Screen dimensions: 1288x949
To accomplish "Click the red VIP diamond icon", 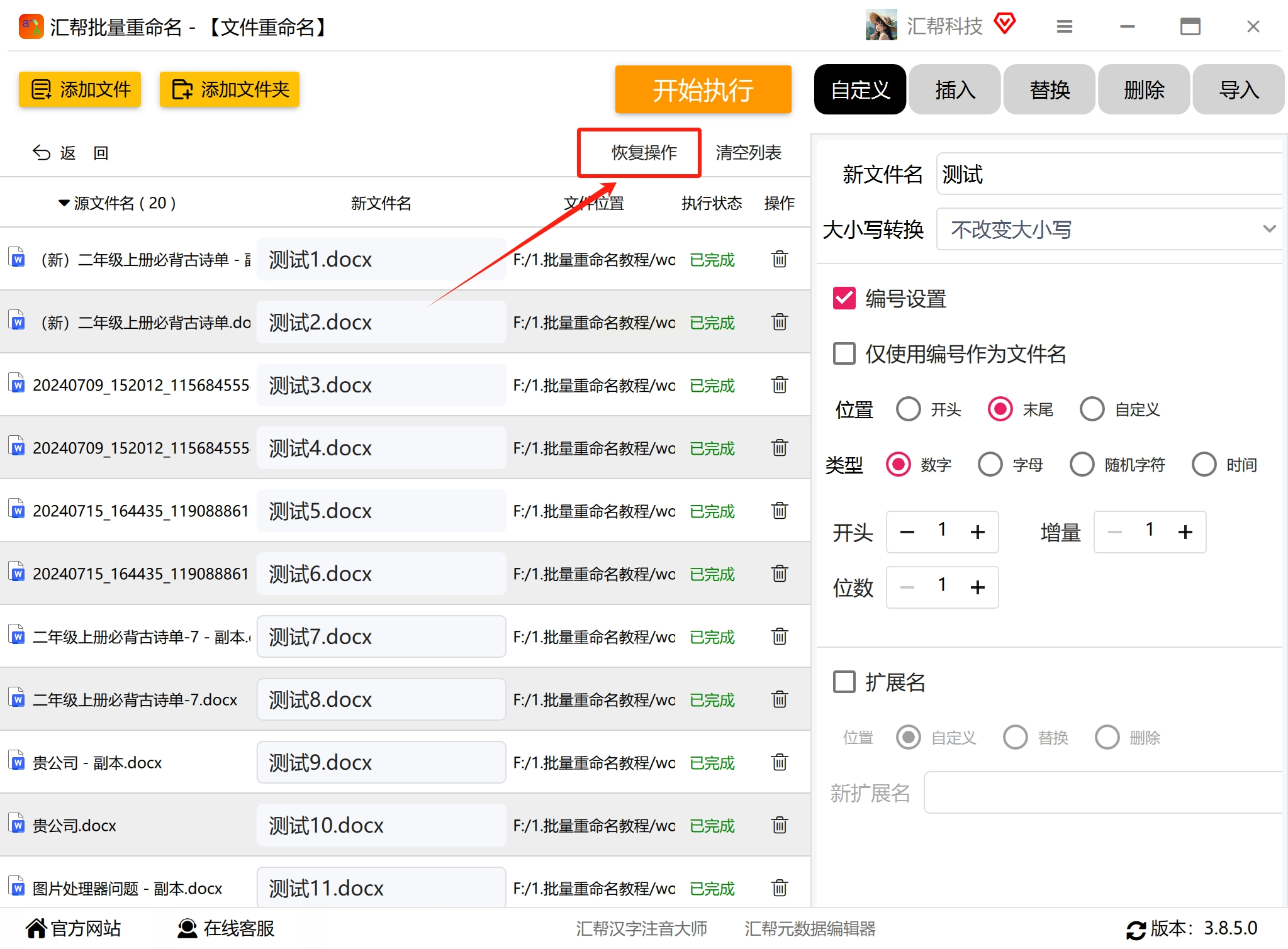I will (x=1005, y=24).
